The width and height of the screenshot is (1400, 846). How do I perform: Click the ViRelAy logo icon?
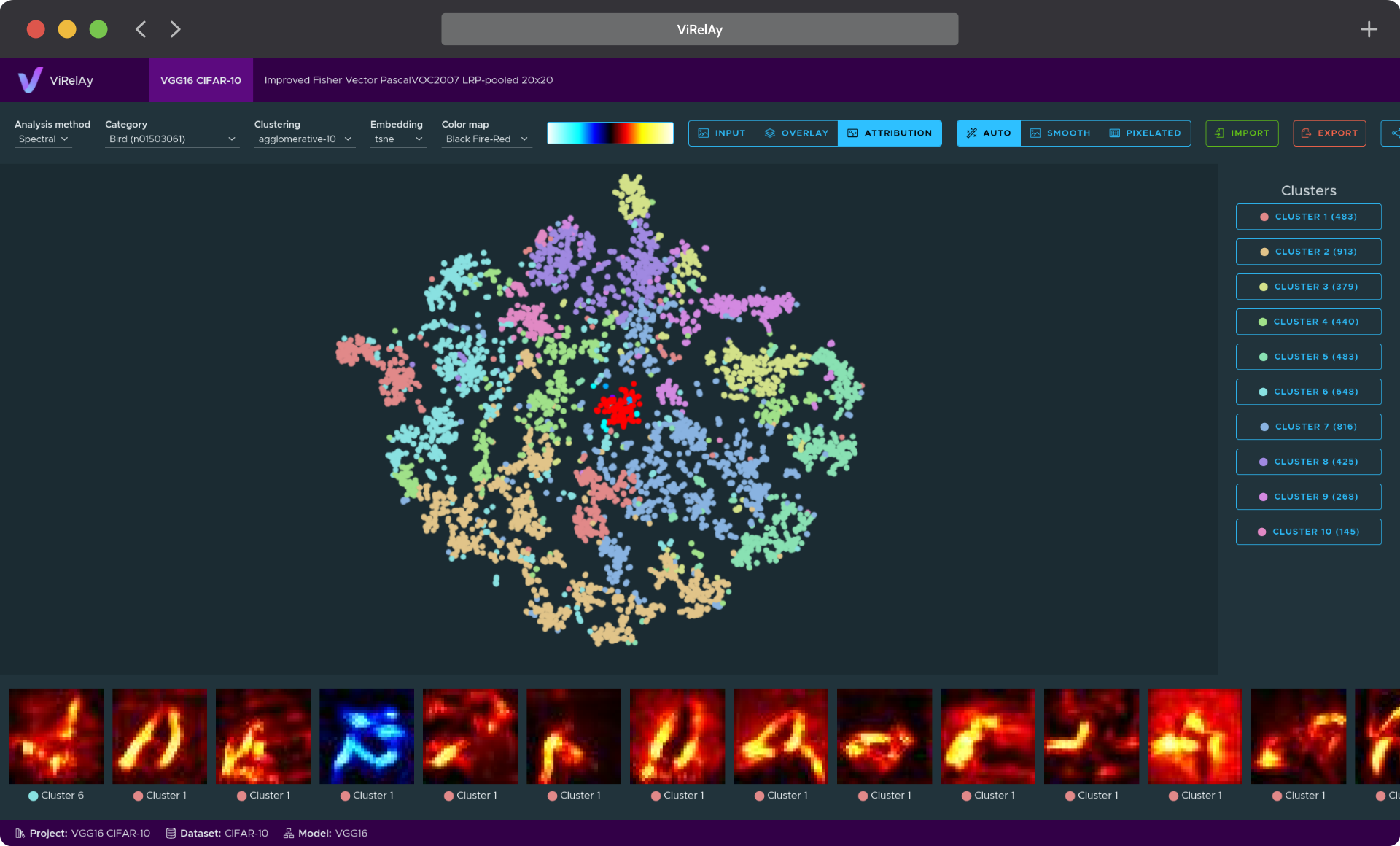[30, 80]
